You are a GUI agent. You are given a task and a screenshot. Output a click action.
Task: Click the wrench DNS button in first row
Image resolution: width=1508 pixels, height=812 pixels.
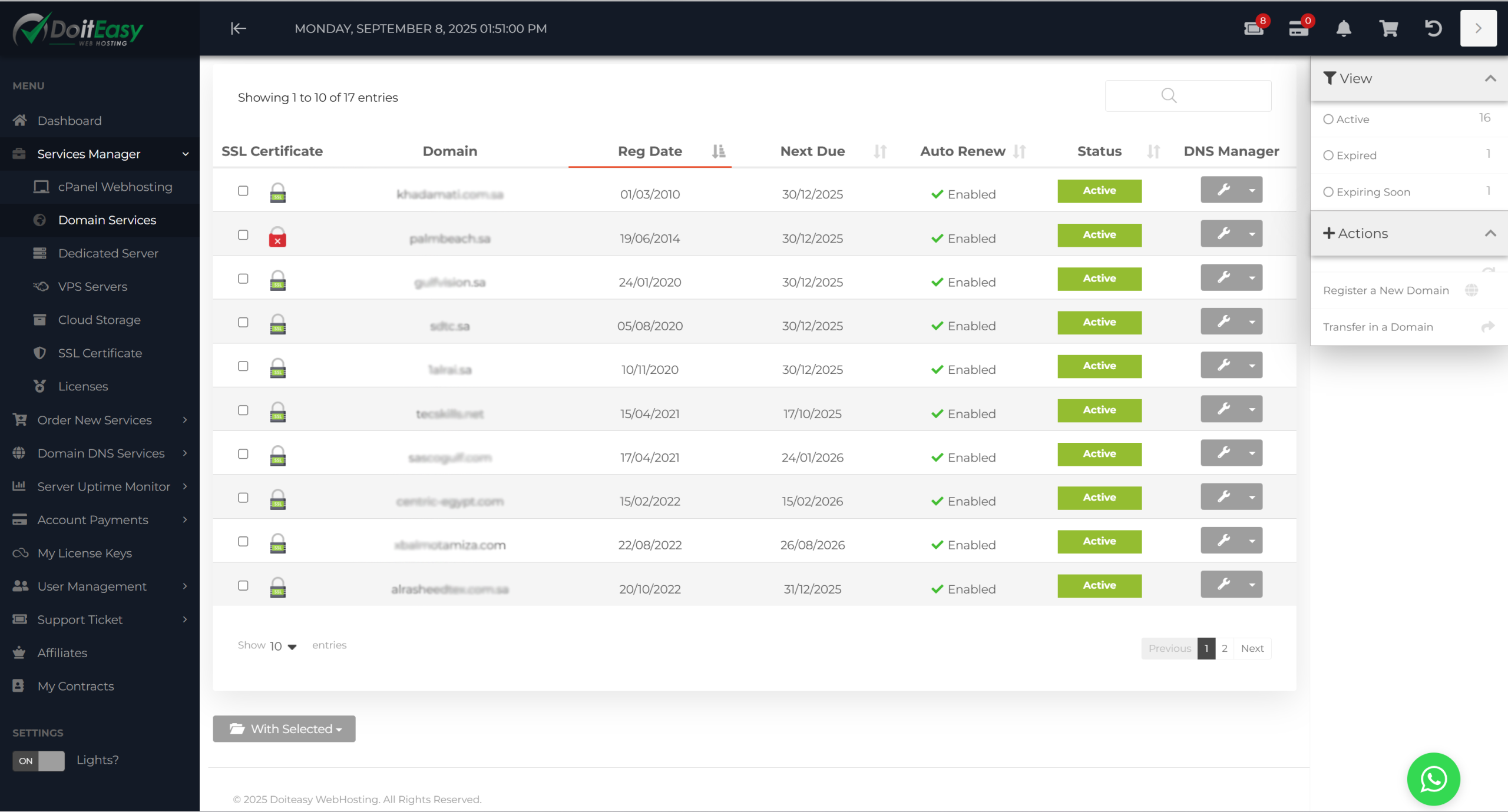click(1223, 190)
